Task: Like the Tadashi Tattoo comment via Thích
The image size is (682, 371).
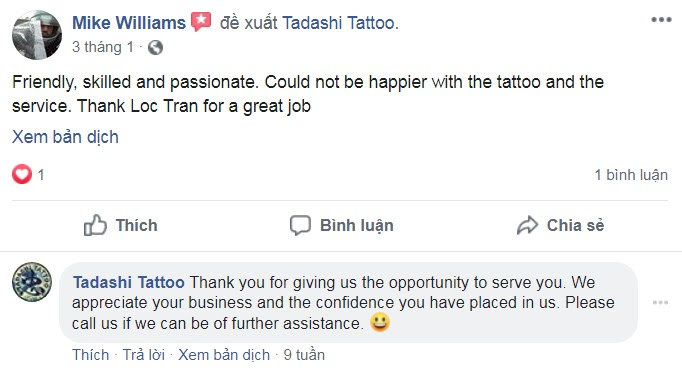Action: 90,355
